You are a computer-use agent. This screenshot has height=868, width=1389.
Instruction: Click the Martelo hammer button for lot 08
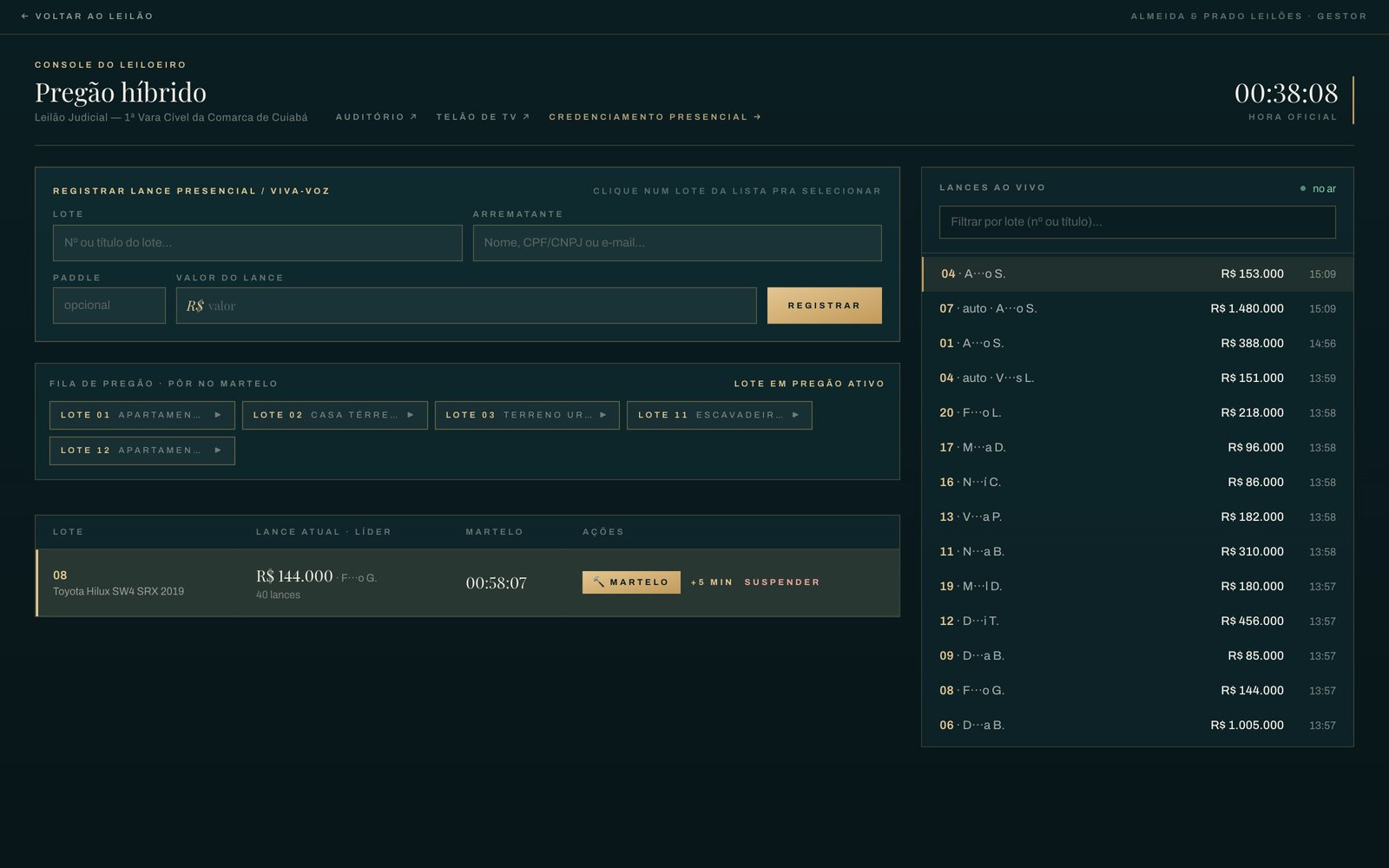[x=631, y=582]
